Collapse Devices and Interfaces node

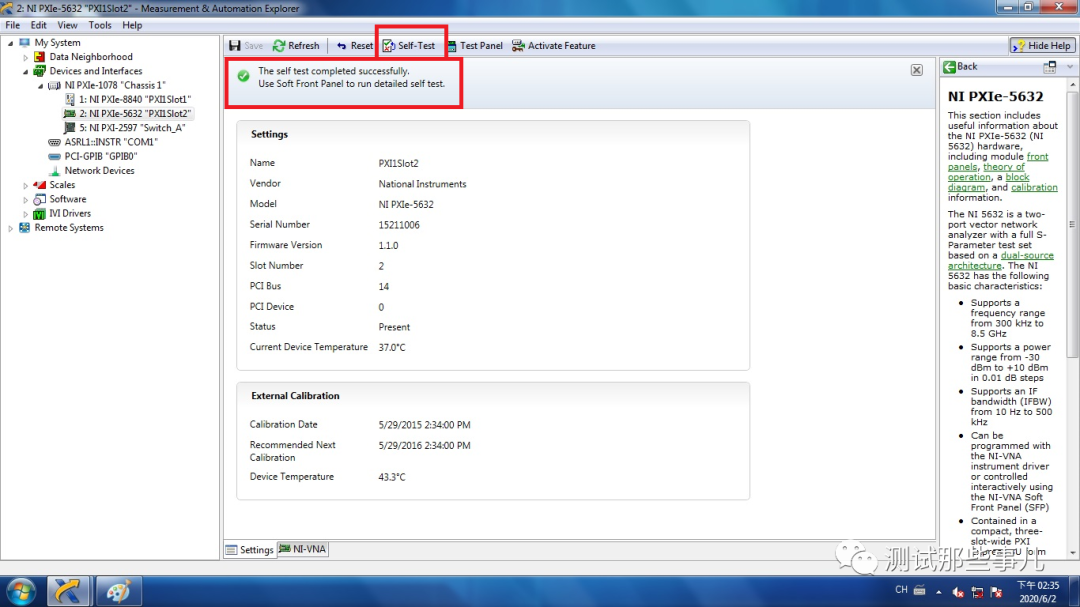coord(25,71)
